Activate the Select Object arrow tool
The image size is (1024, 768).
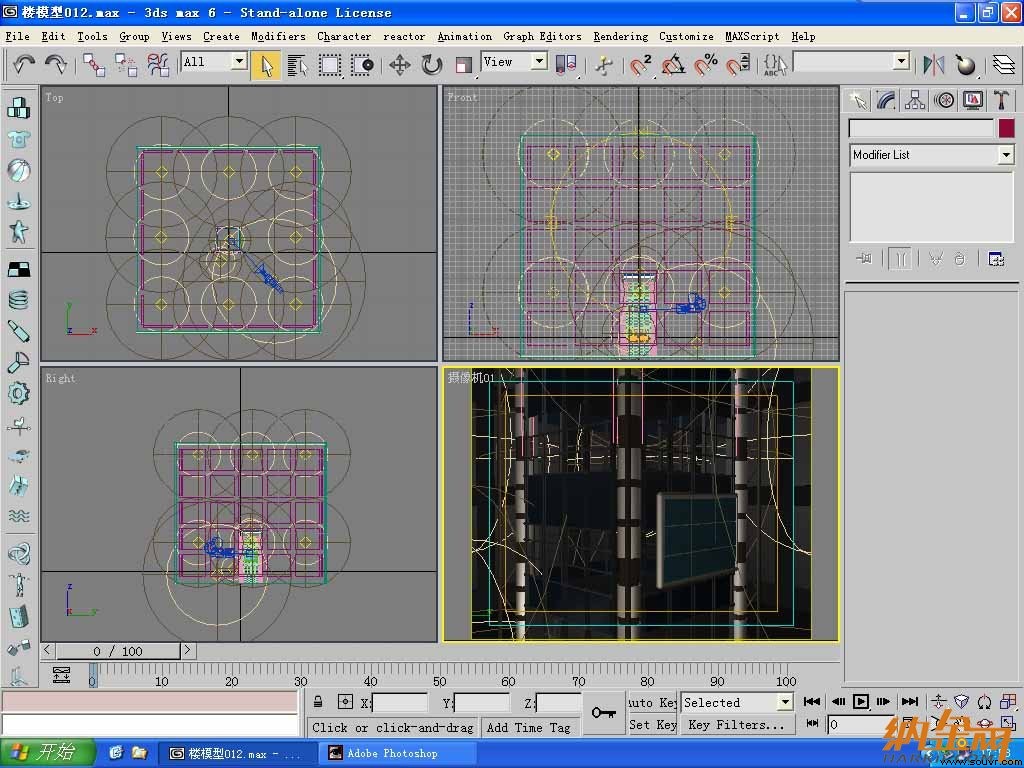click(x=266, y=65)
